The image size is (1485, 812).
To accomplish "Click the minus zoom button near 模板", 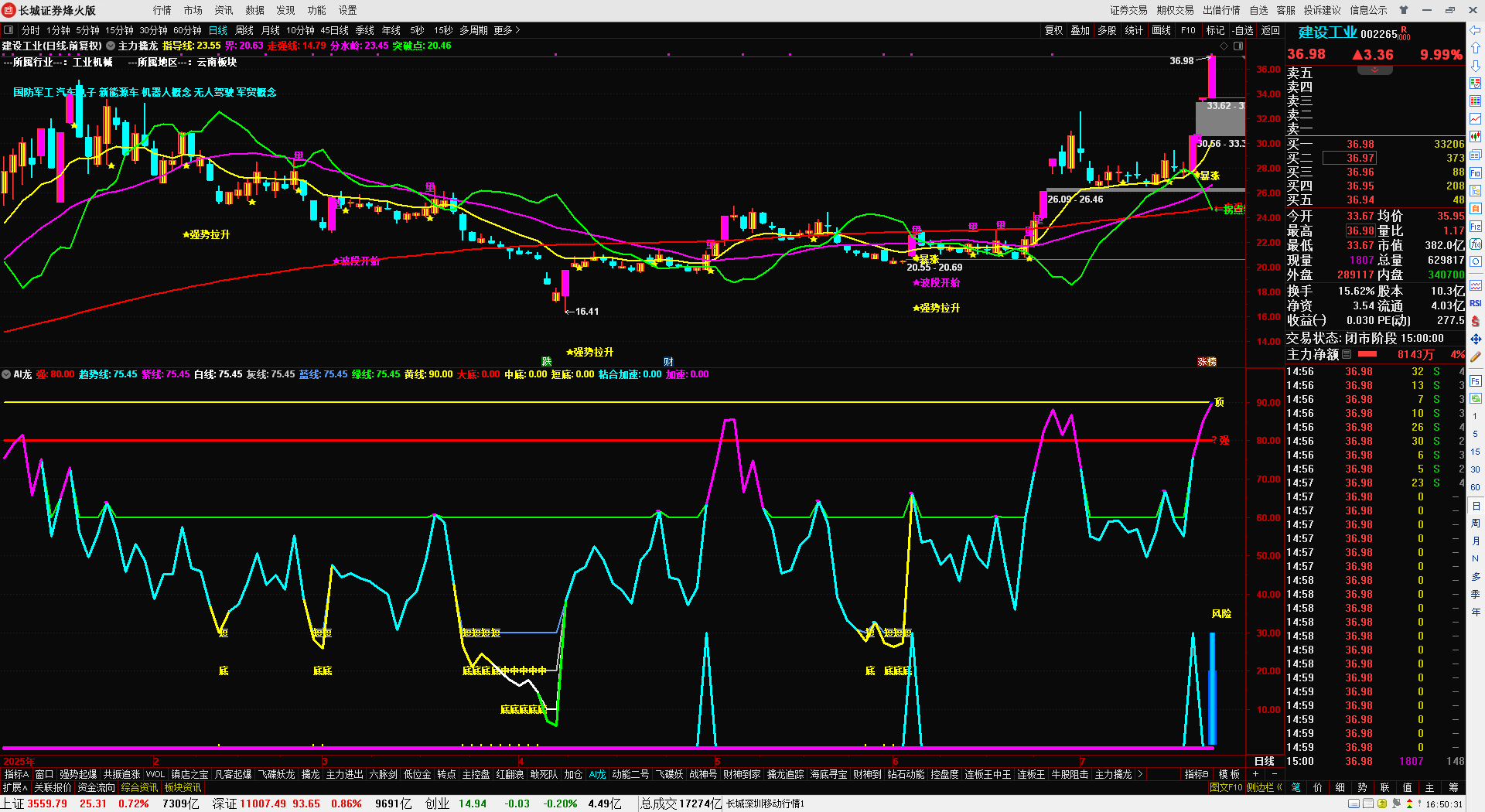I will [x=1274, y=774].
